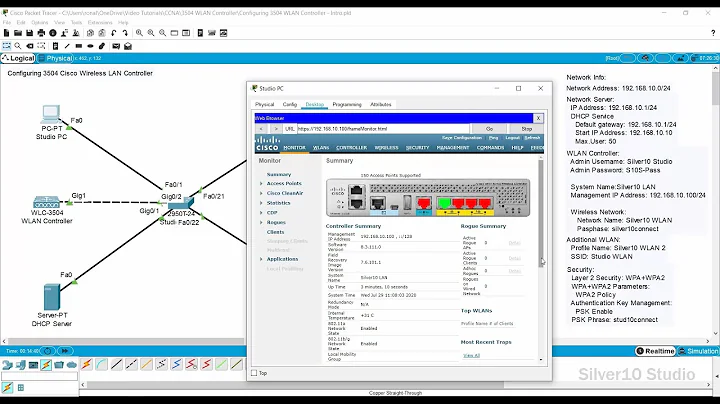Switch to Realtime mode
This screenshot has height=404, width=720.
tap(655, 351)
